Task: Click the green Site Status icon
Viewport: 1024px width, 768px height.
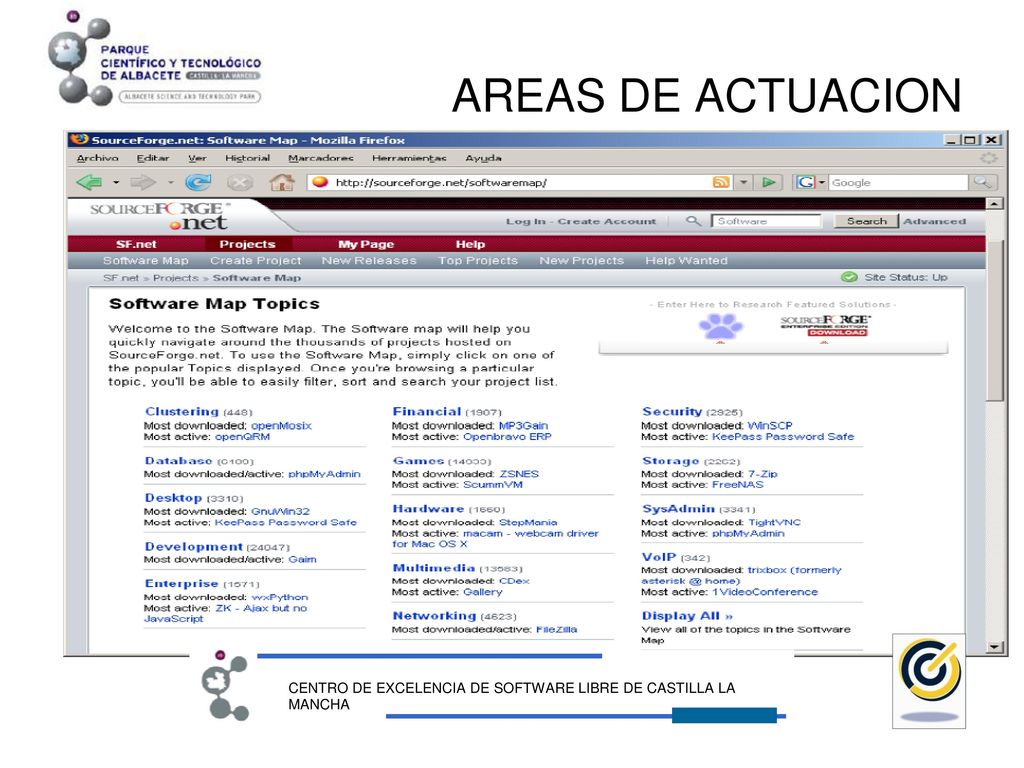Action: coord(849,278)
